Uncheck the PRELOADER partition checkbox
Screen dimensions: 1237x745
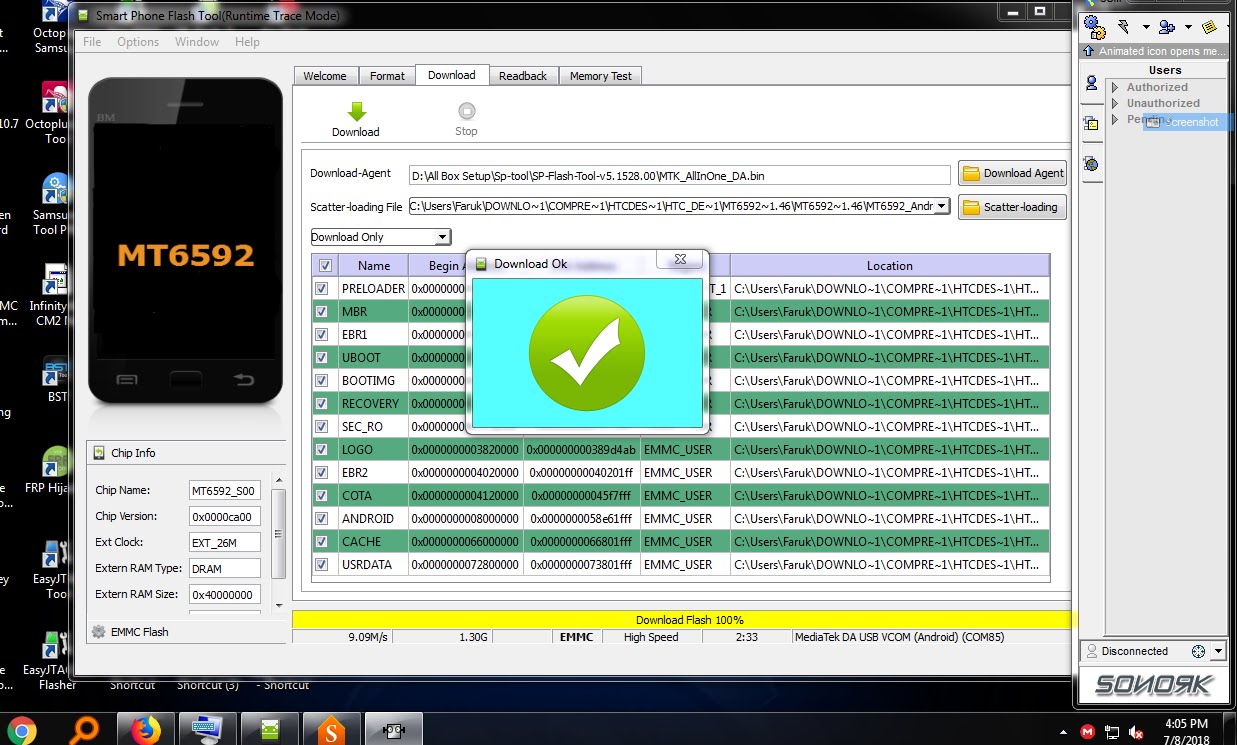pos(321,288)
